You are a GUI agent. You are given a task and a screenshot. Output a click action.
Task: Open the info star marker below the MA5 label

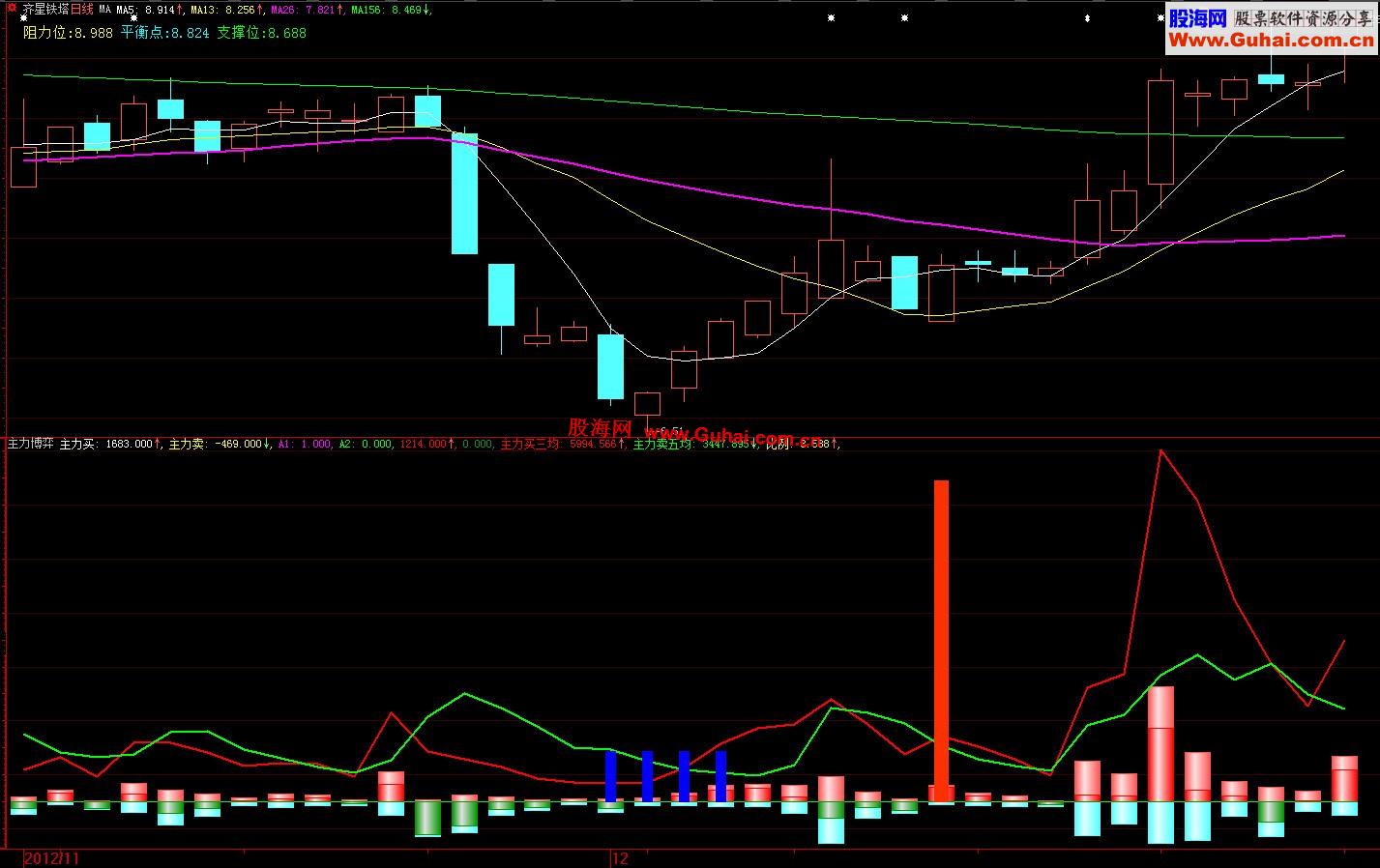click(x=132, y=17)
